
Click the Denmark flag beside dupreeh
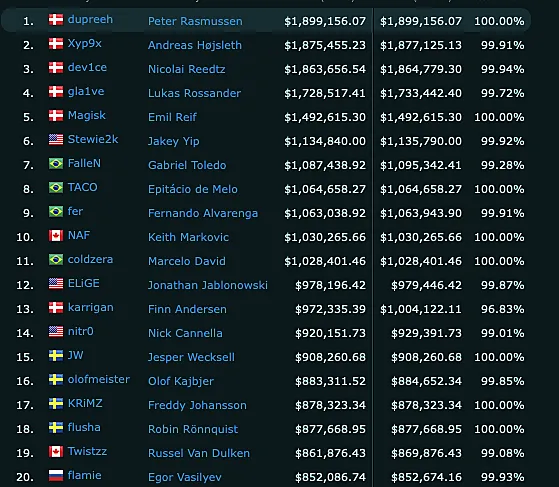[x=56, y=20]
